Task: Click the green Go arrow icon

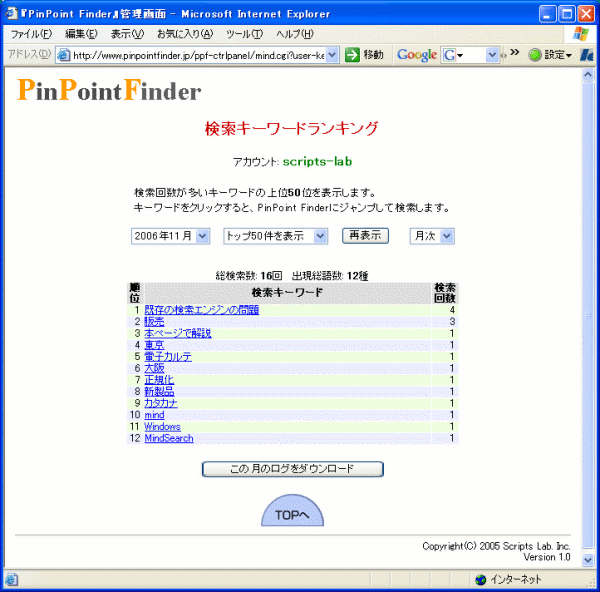Action: tap(352, 55)
